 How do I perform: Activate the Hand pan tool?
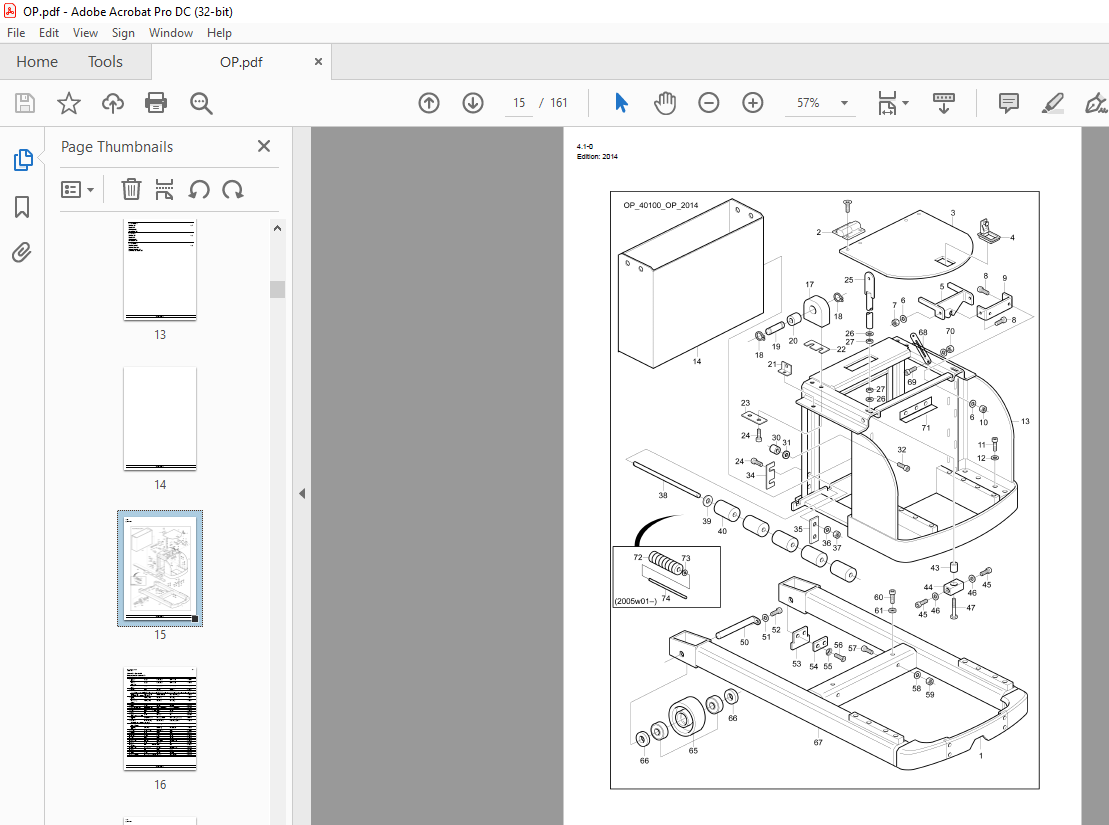point(665,103)
